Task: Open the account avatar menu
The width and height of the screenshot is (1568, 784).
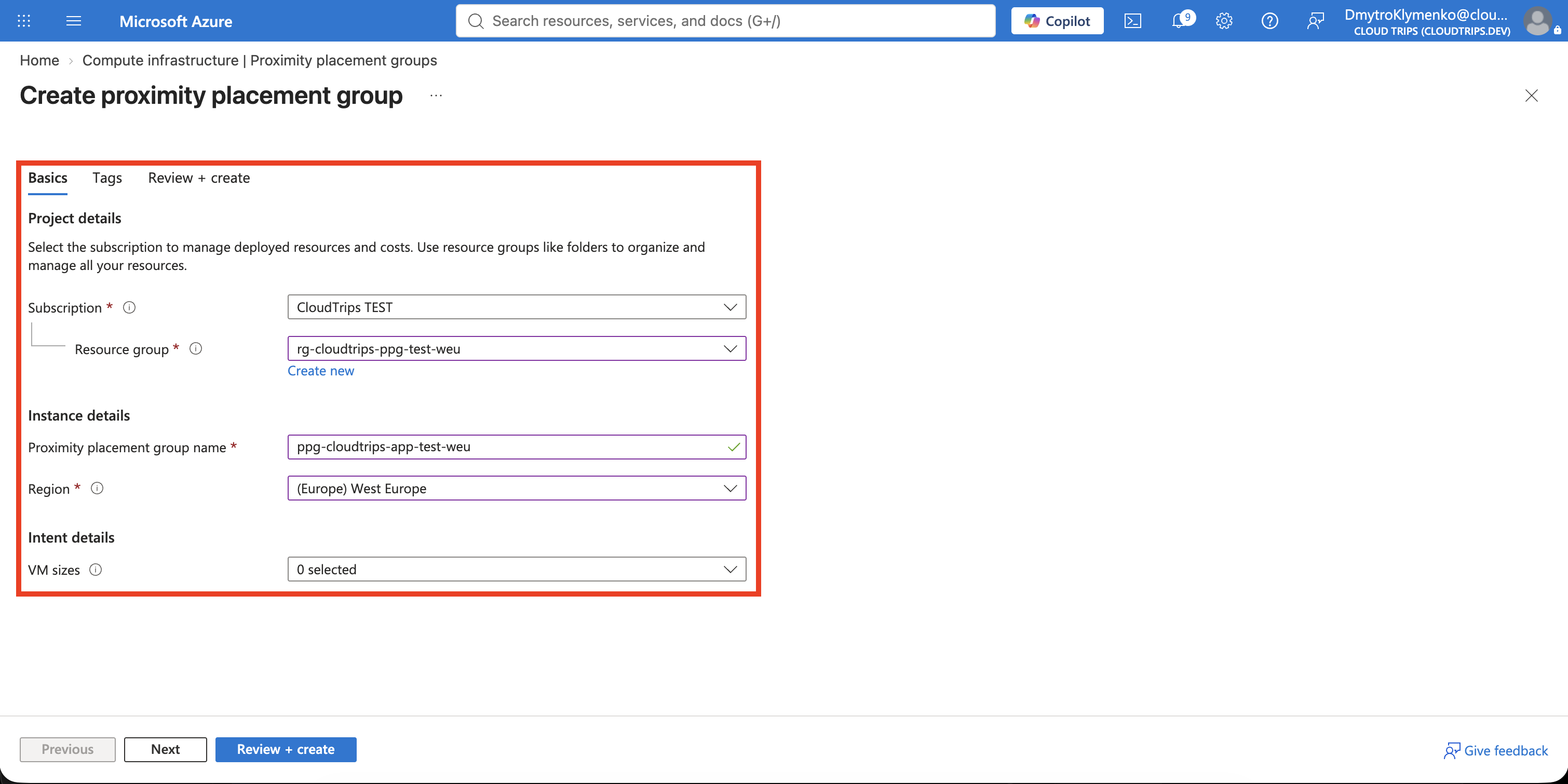Action: (1538, 21)
